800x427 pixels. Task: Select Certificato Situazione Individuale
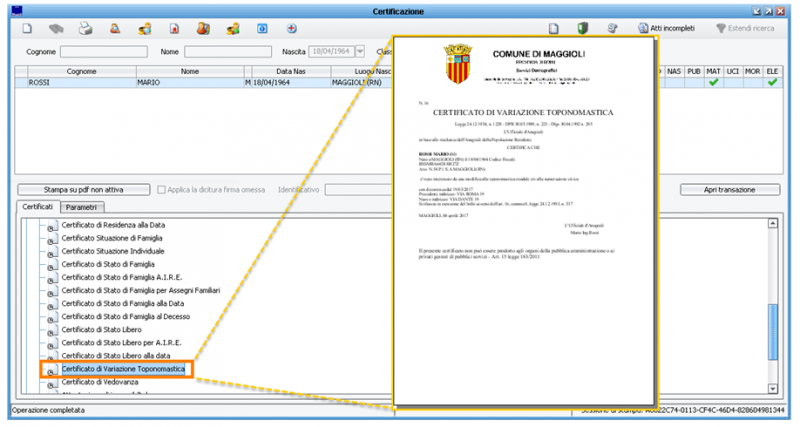tap(113, 251)
